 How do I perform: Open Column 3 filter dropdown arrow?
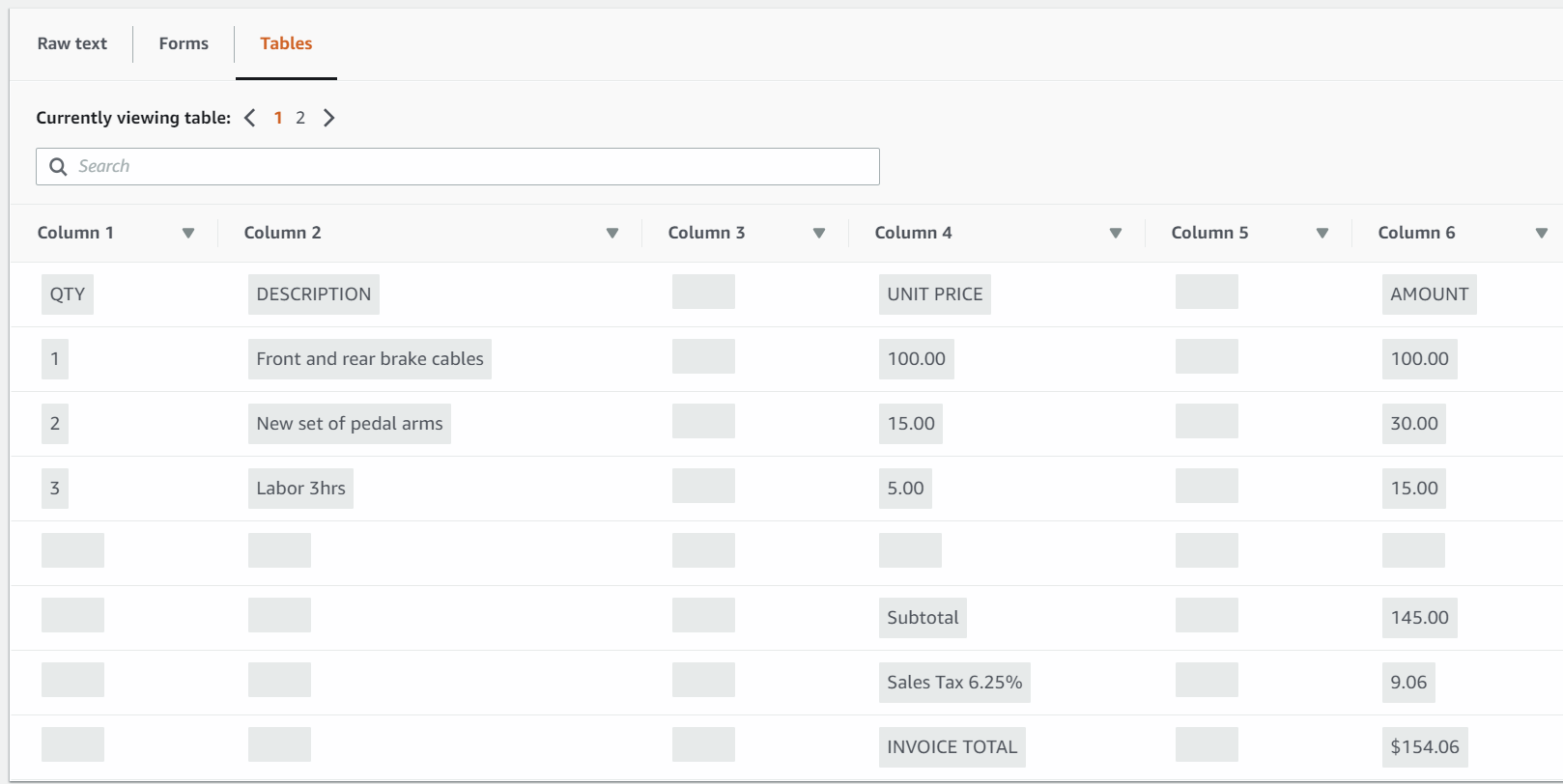tap(819, 233)
